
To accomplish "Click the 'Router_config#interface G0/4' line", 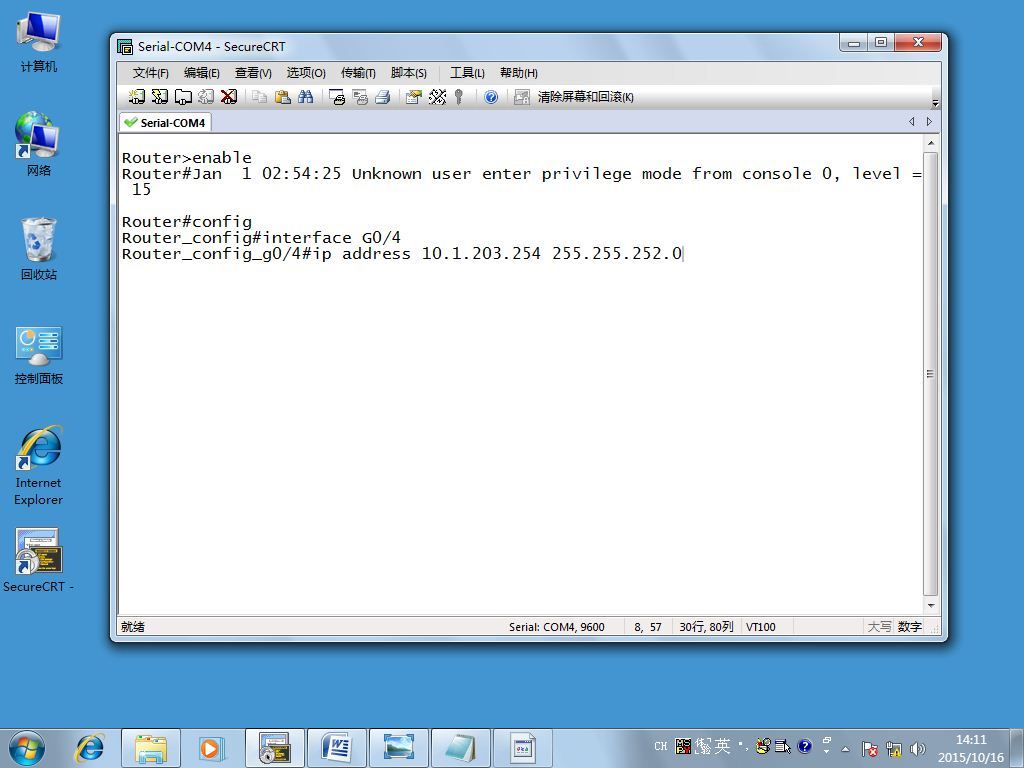I will 261,238.
